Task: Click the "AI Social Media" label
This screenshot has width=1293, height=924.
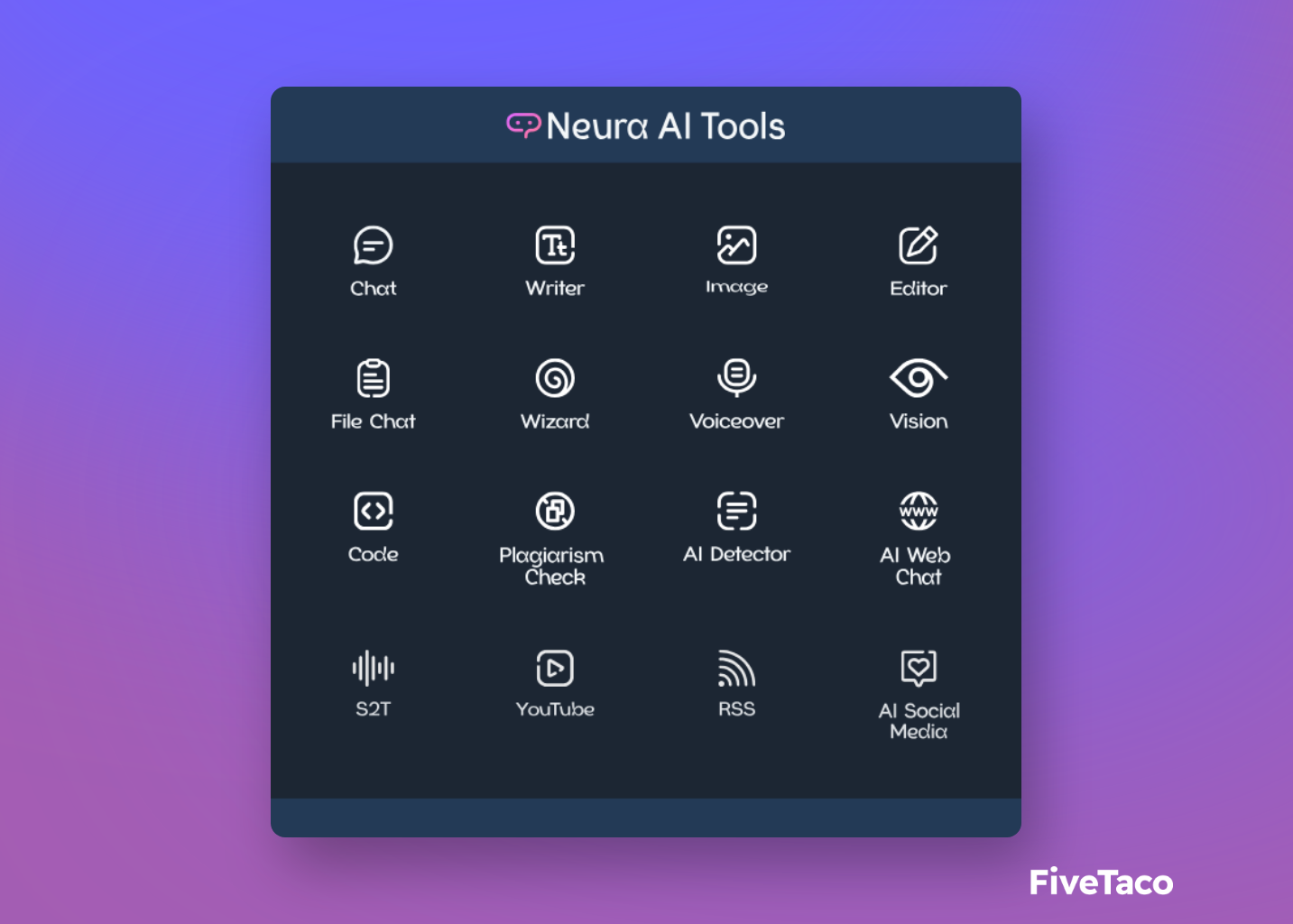Action: (x=919, y=721)
